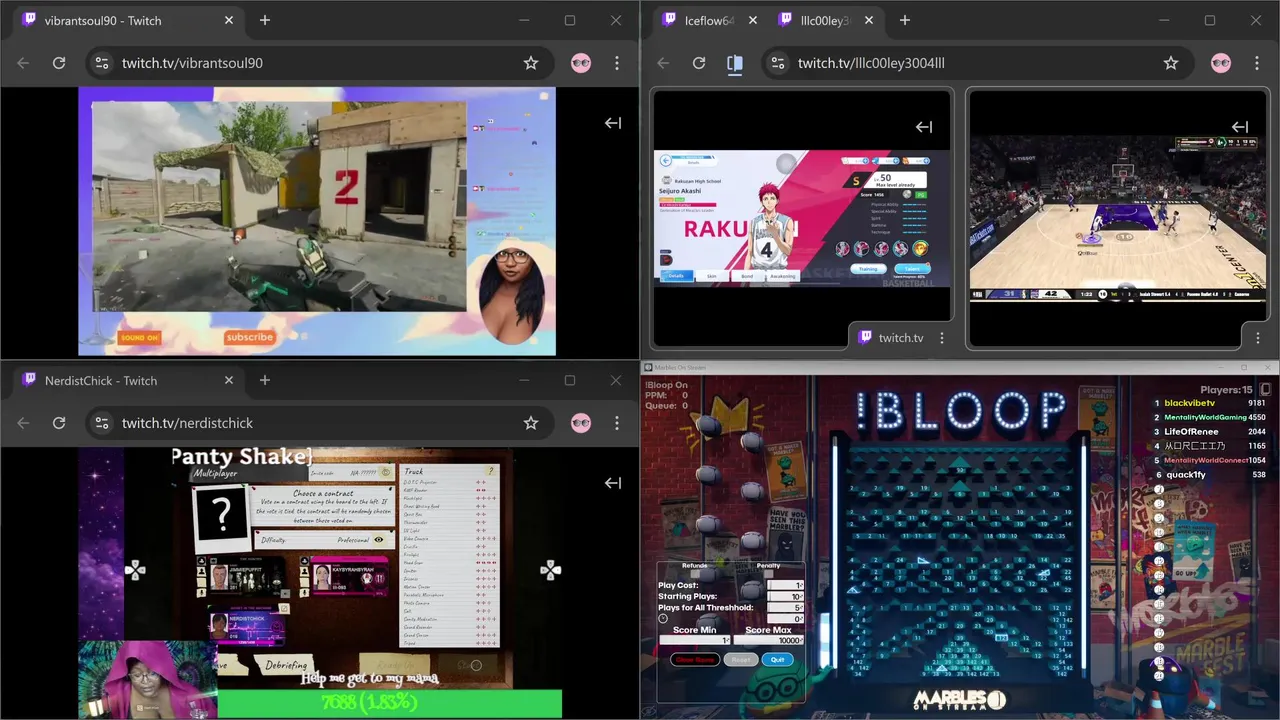Click Score Min input field
The image size is (1280, 720).
pos(694,640)
